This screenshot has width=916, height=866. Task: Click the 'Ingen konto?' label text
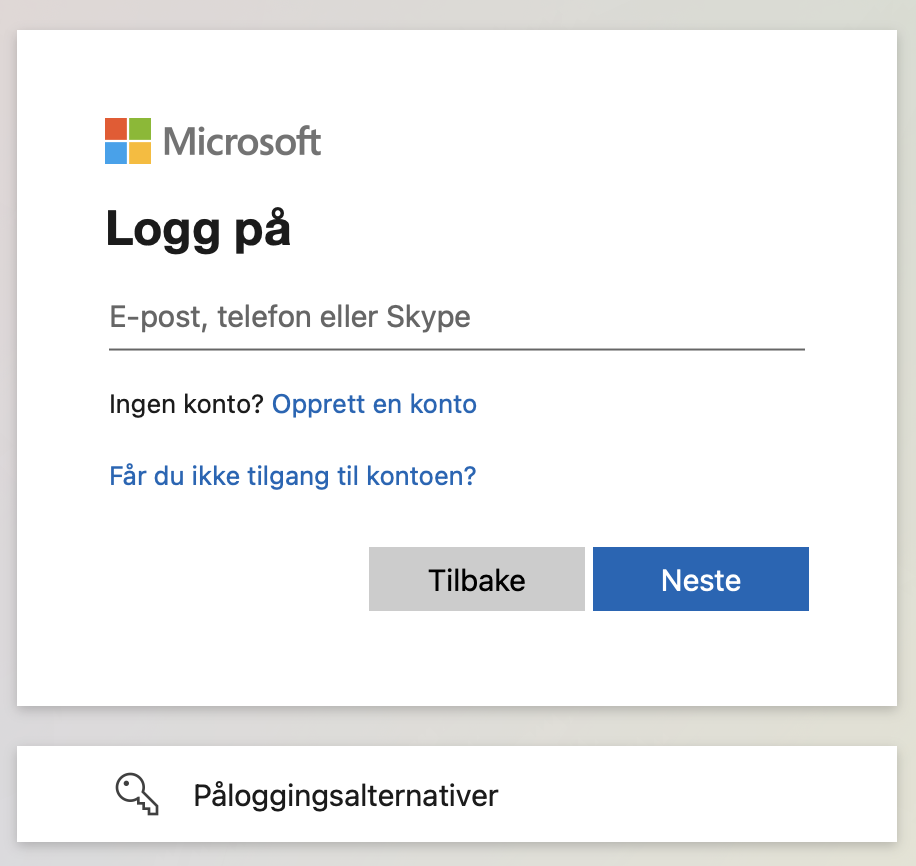pos(186,404)
